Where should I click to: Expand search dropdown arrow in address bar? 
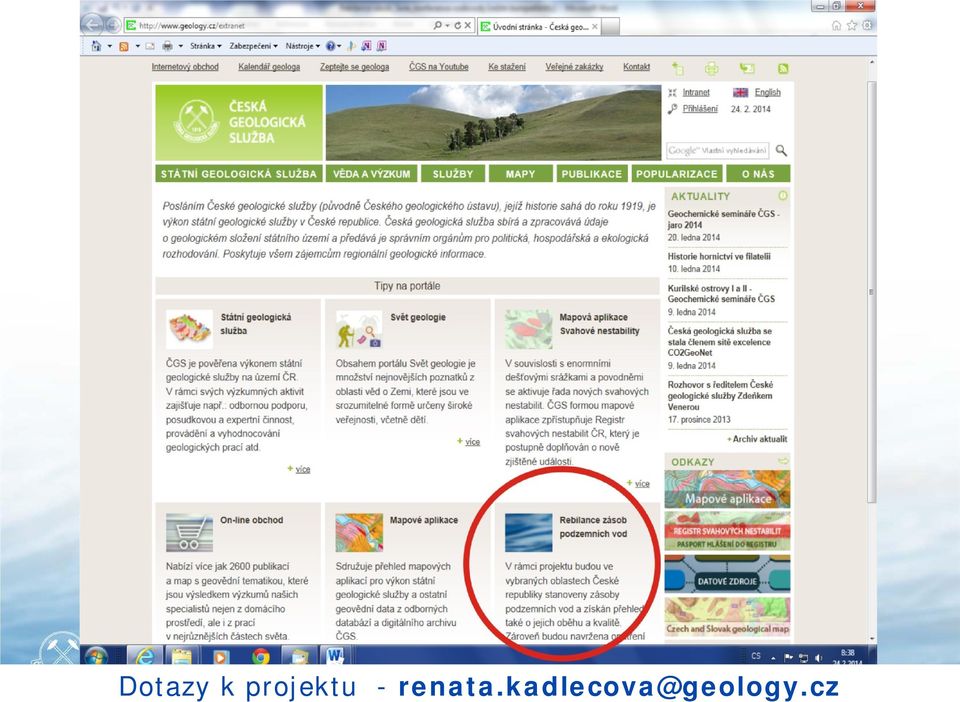[x=448, y=26]
